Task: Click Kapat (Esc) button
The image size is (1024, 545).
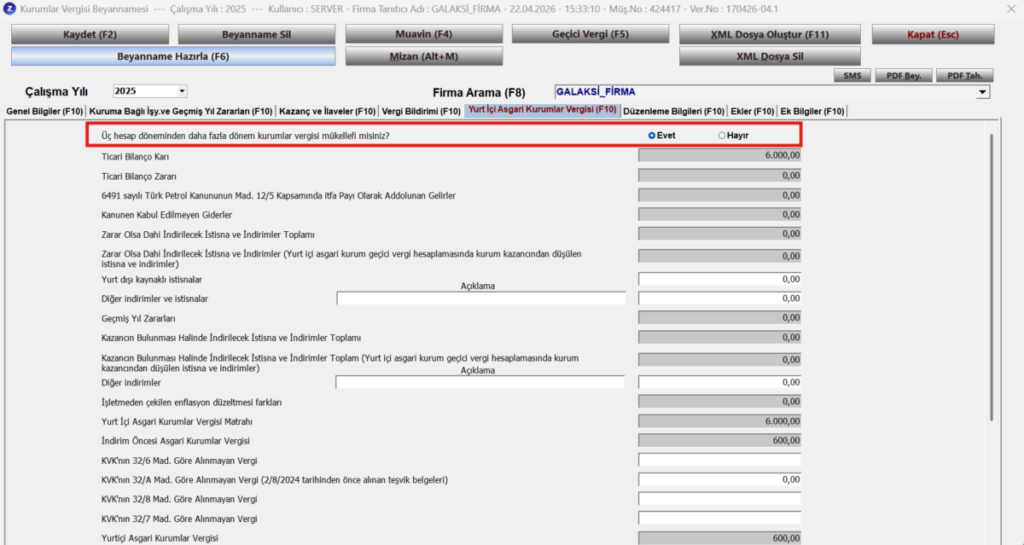Action: click(933, 35)
